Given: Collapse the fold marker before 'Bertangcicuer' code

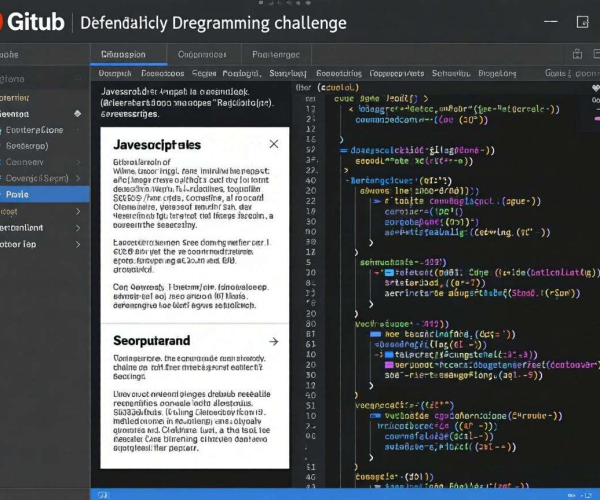Looking at the screenshot, I should [x=347, y=181].
